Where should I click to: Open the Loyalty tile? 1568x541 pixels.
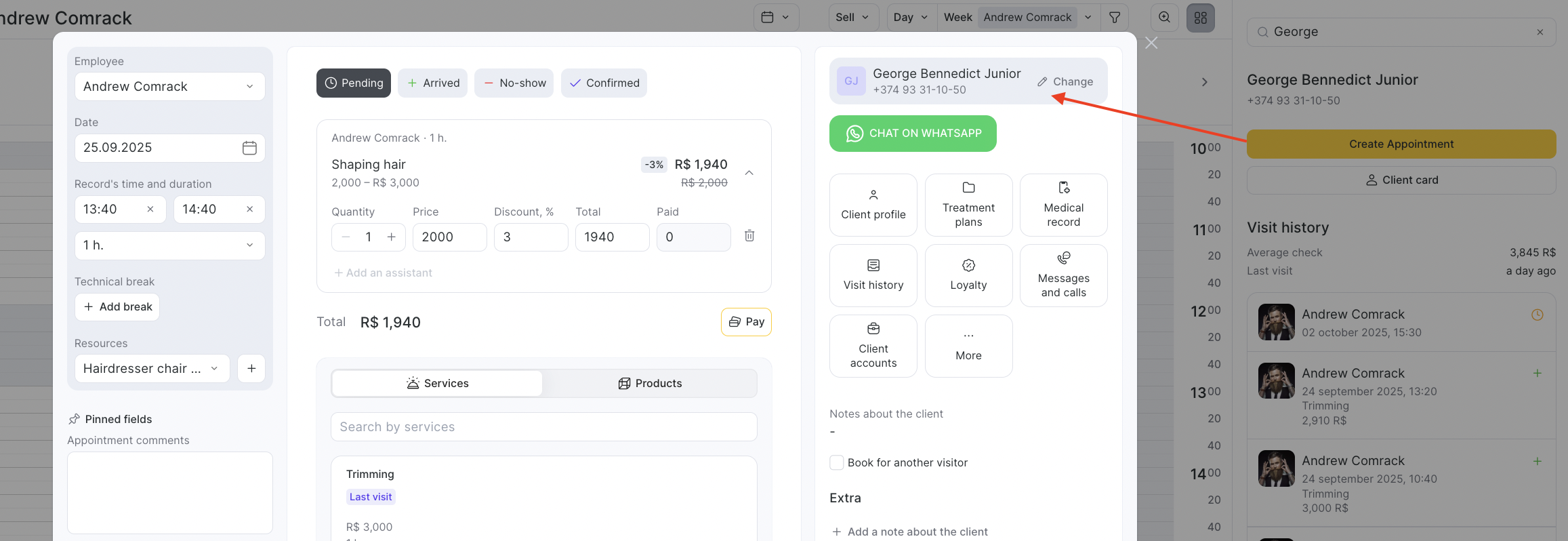[968, 276]
